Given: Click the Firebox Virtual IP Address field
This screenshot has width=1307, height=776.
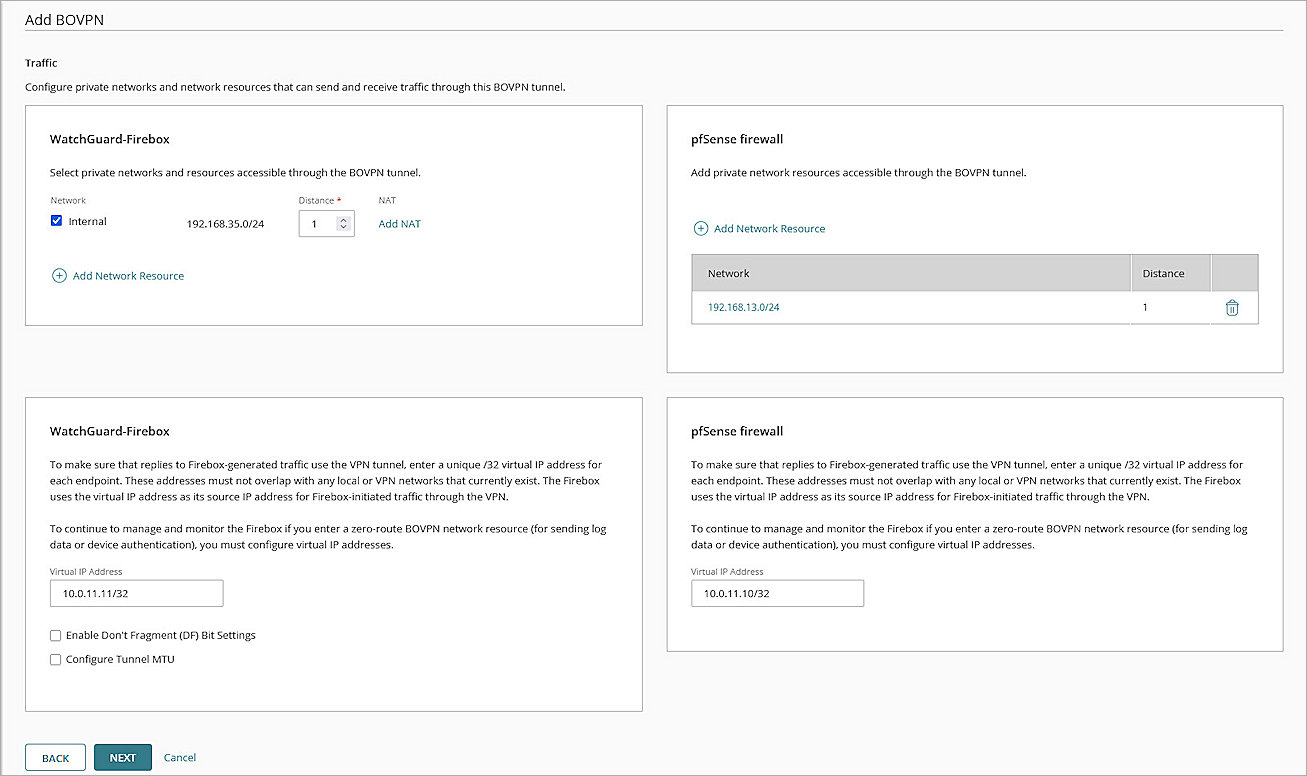Looking at the screenshot, I should point(136,593).
